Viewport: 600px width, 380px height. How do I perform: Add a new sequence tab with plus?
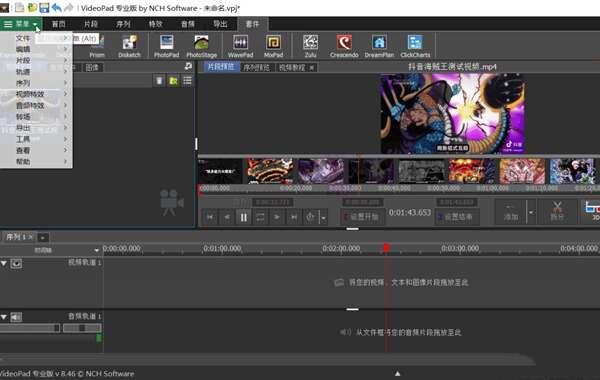42,238
